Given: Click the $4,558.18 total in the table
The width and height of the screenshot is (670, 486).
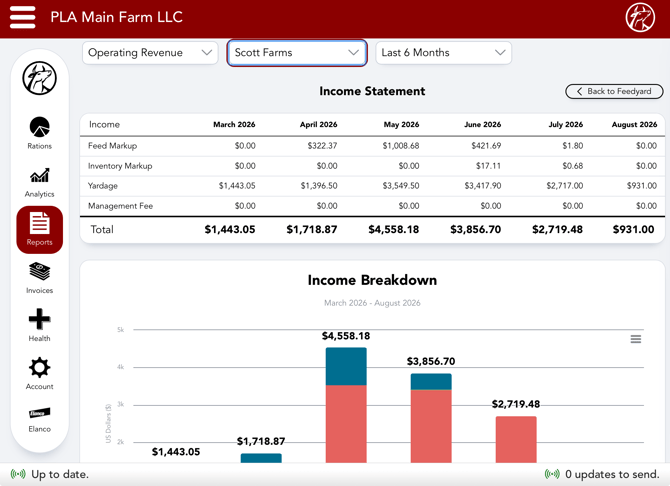Looking at the screenshot, I should [394, 230].
